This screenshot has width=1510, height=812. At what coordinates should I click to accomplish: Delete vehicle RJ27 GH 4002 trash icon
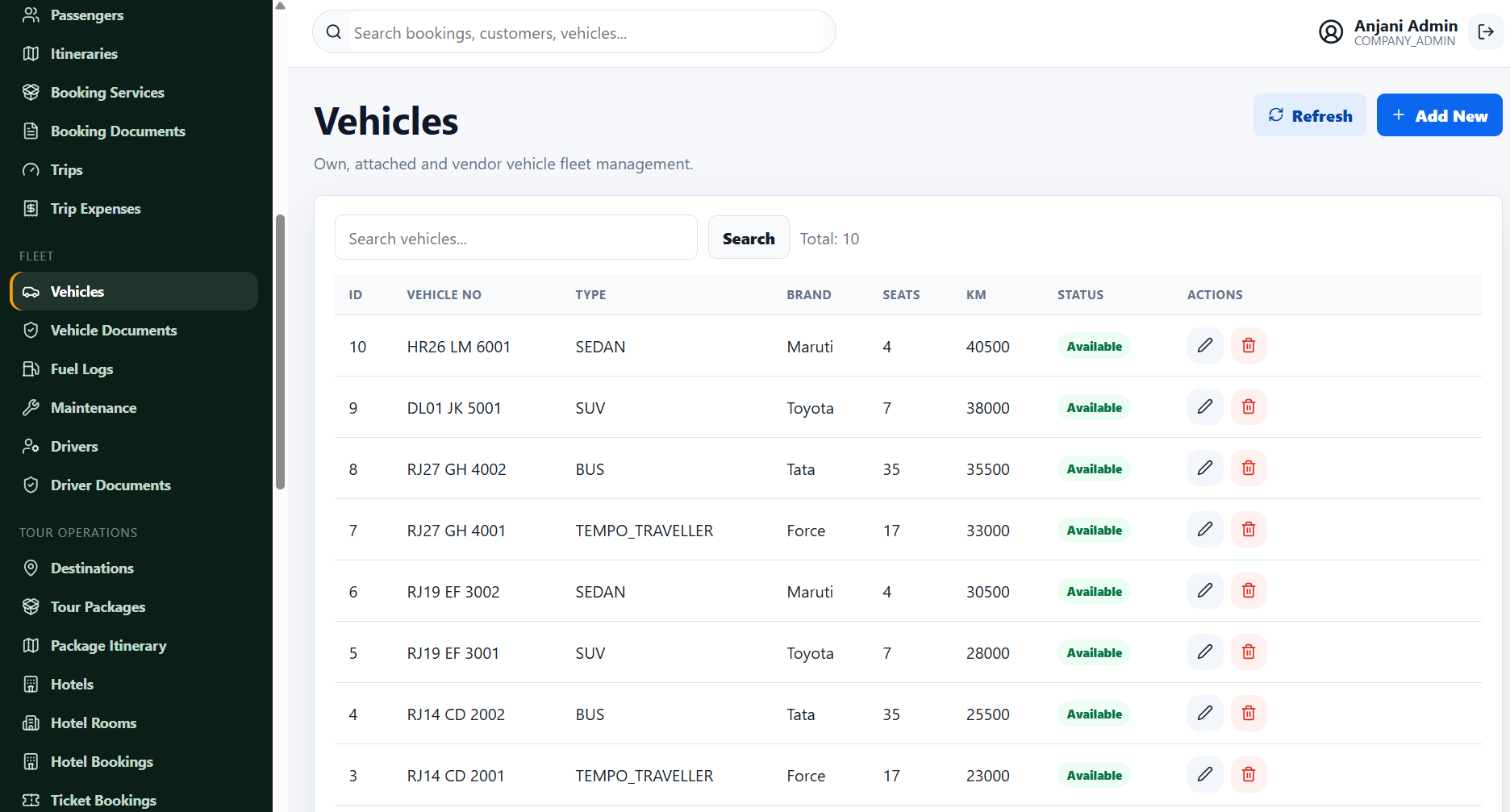click(1249, 468)
